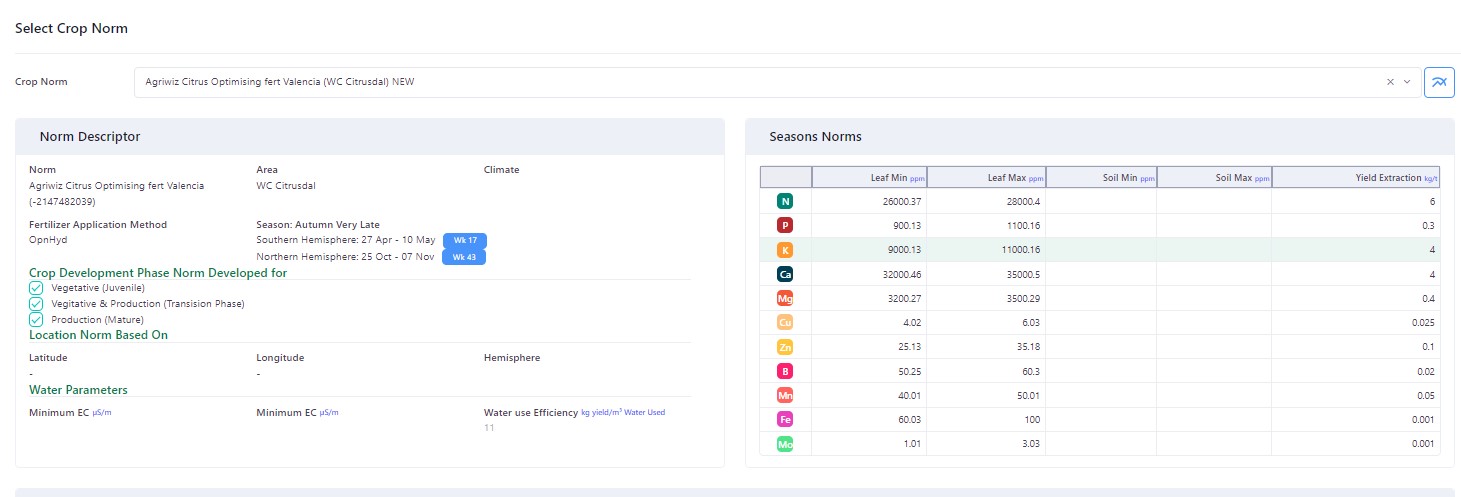Click the Soil Min column header
1461x497 pixels.
tap(1101, 177)
